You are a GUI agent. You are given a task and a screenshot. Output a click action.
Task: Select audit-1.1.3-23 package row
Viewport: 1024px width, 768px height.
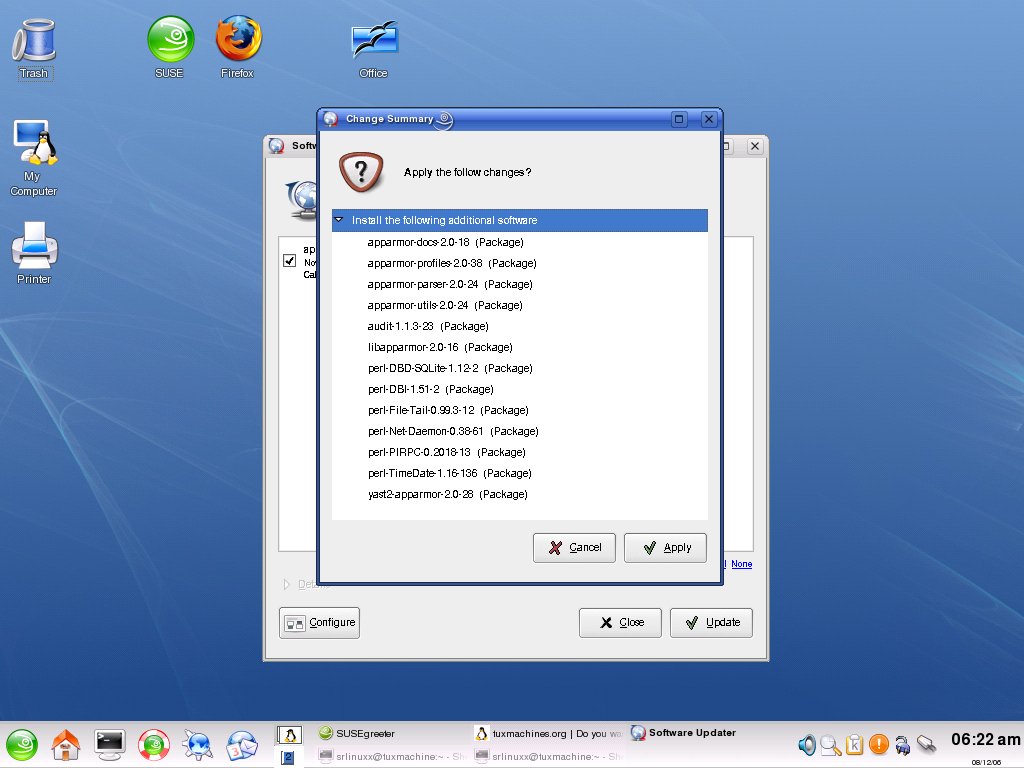pyautogui.click(x=519, y=326)
